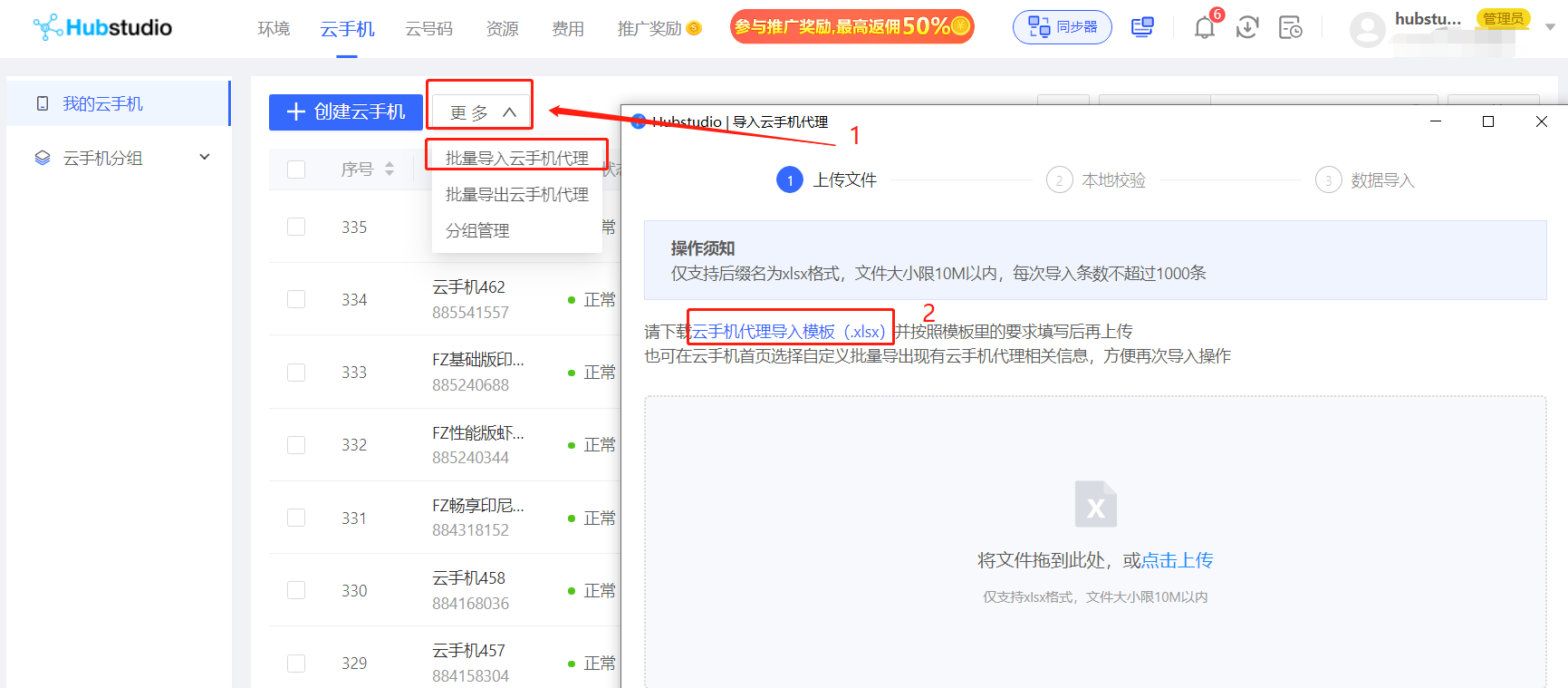This screenshot has width=1568, height=688.
Task: Expand the 云手机分组 sidebar group
Action: (x=205, y=158)
